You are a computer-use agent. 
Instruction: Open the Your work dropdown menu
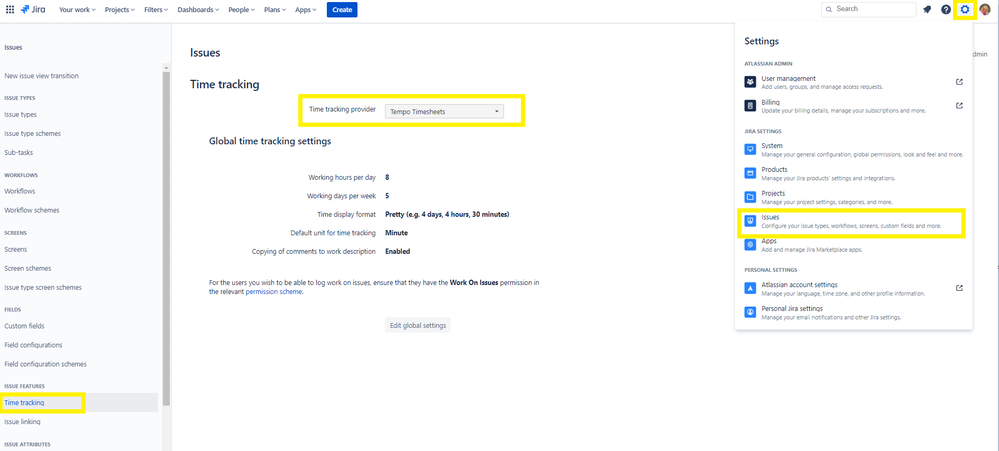77,10
